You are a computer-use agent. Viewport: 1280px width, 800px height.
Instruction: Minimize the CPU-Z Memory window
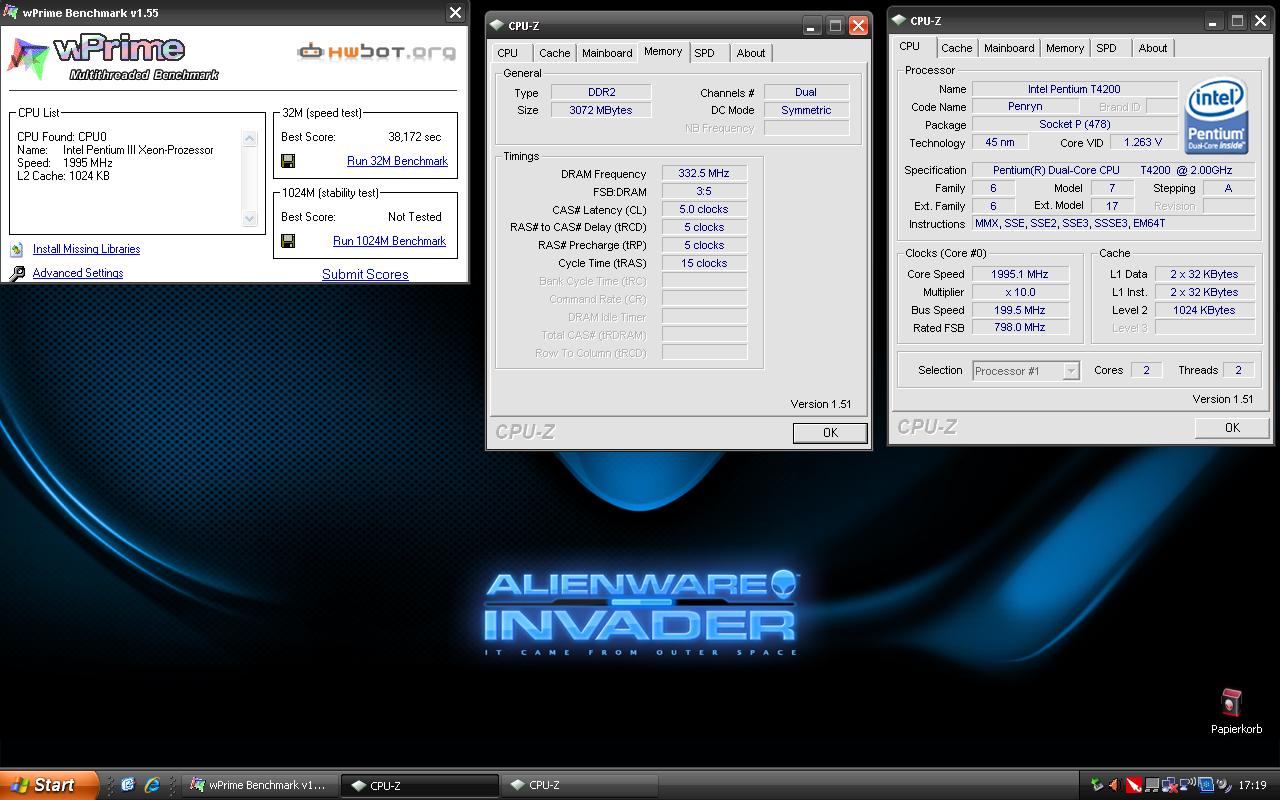(x=811, y=26)
